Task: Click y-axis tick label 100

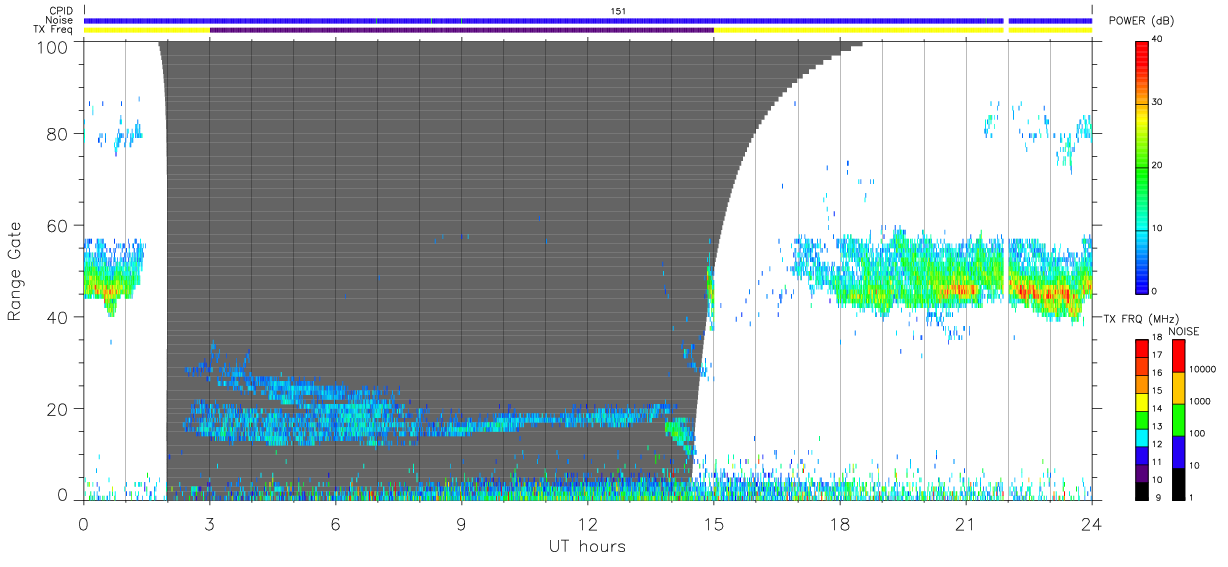Action: pyautogui.click(x=54, y=46)
